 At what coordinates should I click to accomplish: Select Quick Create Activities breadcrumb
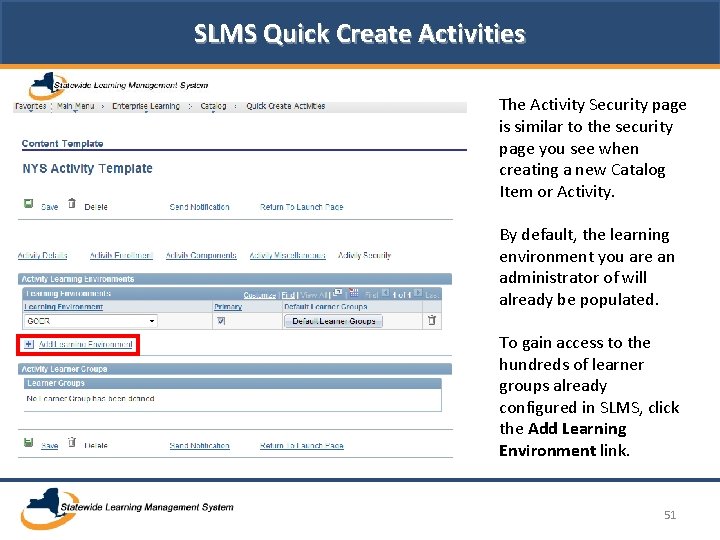(286, 106)
